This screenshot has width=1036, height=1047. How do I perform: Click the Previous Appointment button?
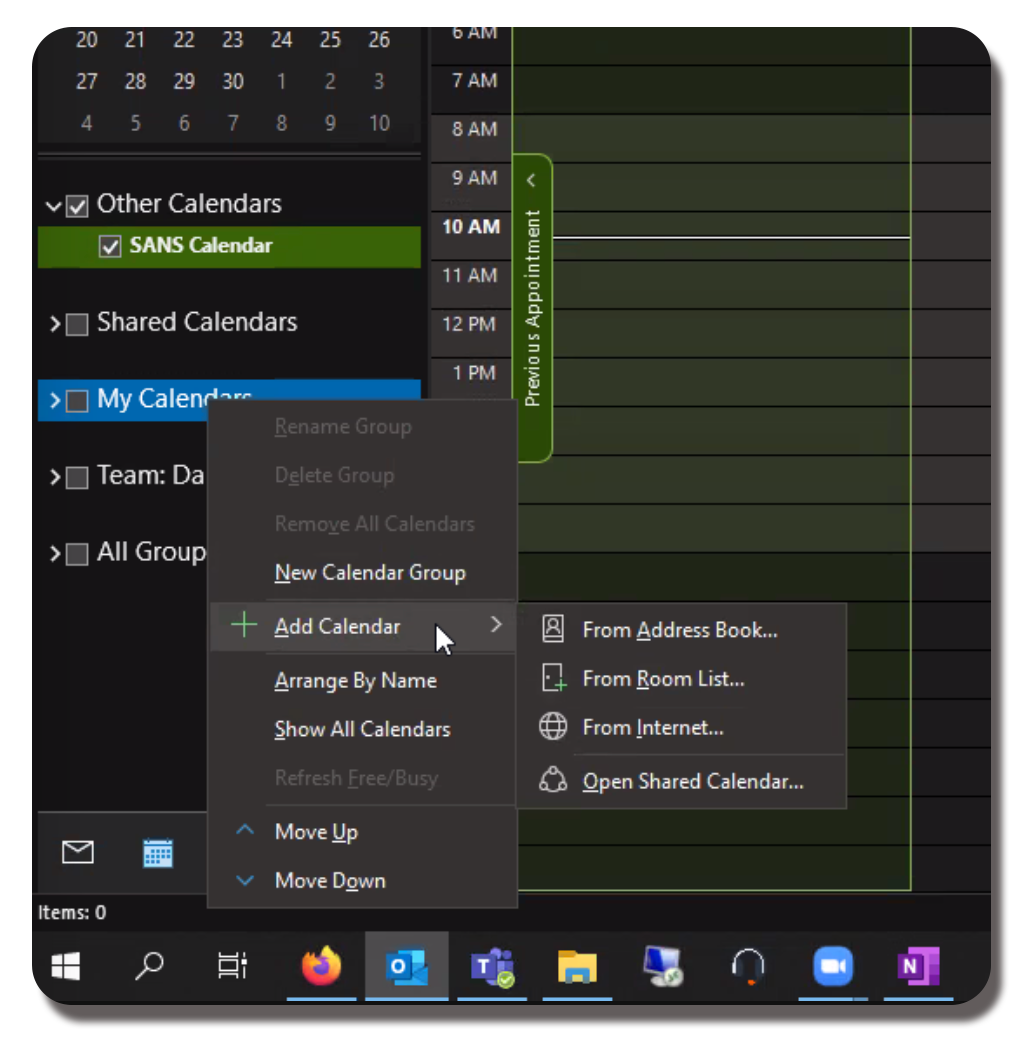click(x=532, y=308)
